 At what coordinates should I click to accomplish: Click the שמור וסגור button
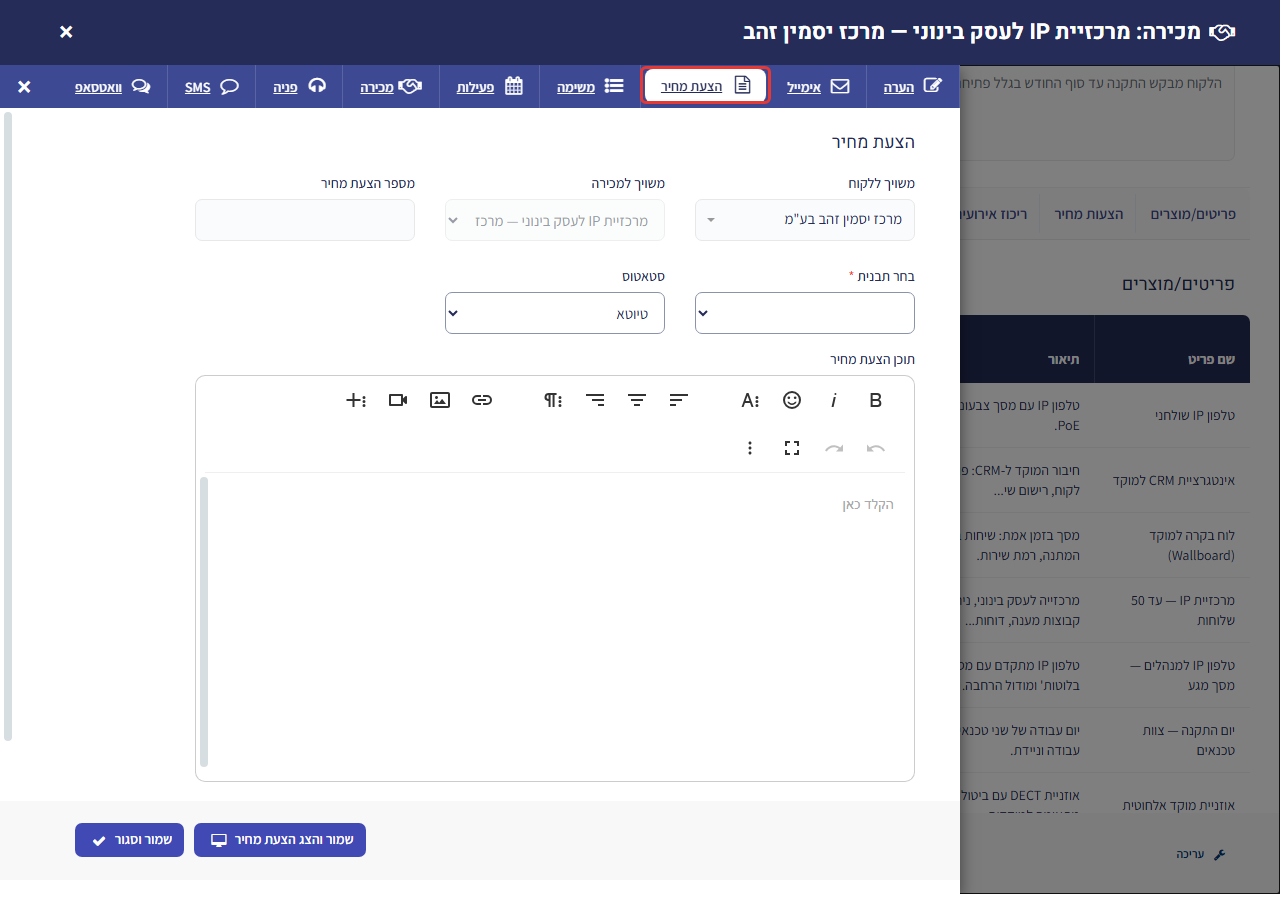[129, 840]
